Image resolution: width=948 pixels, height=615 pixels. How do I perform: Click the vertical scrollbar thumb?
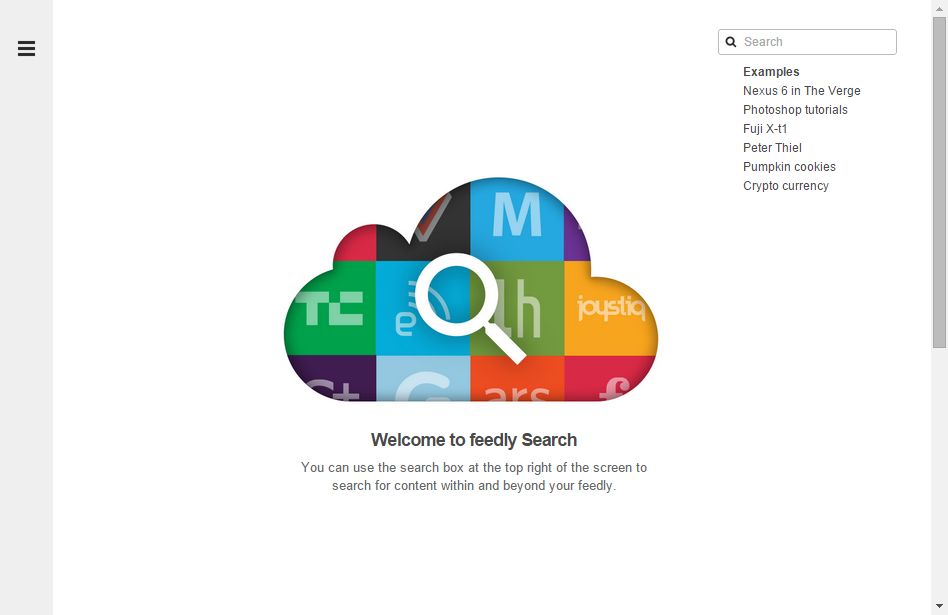[x=939, y=183]
